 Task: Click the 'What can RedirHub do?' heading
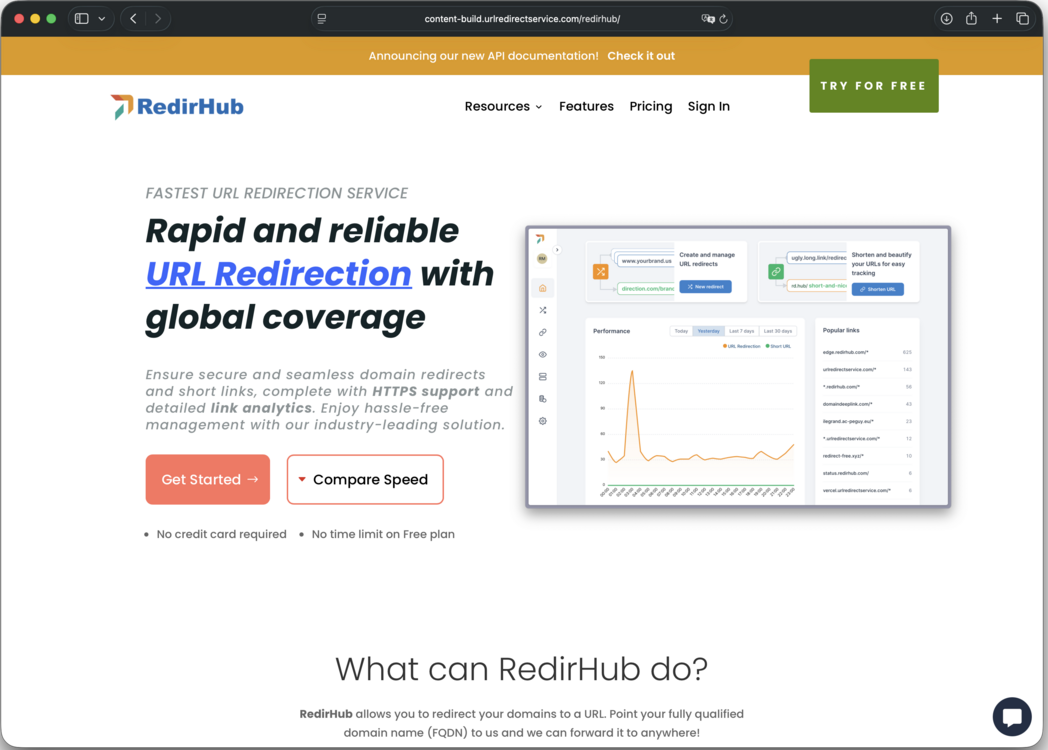521,669
